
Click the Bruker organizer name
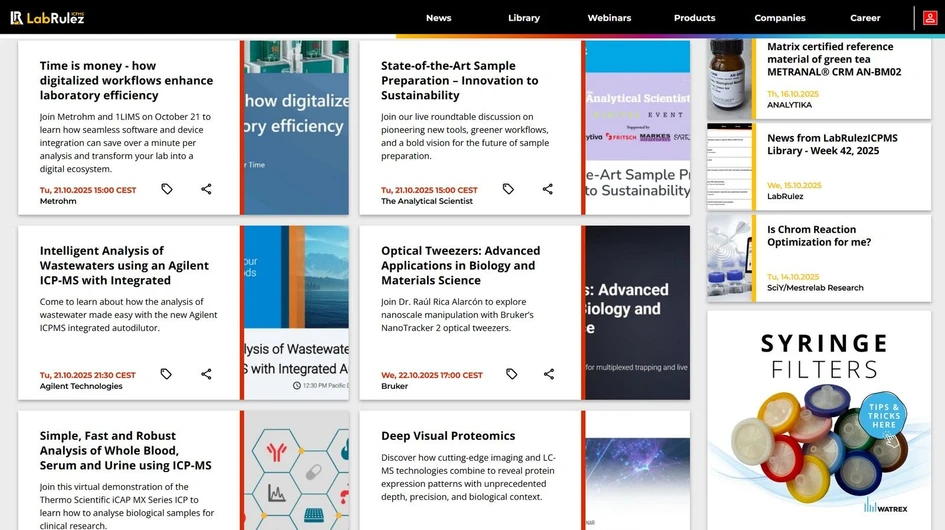point(394,386)
